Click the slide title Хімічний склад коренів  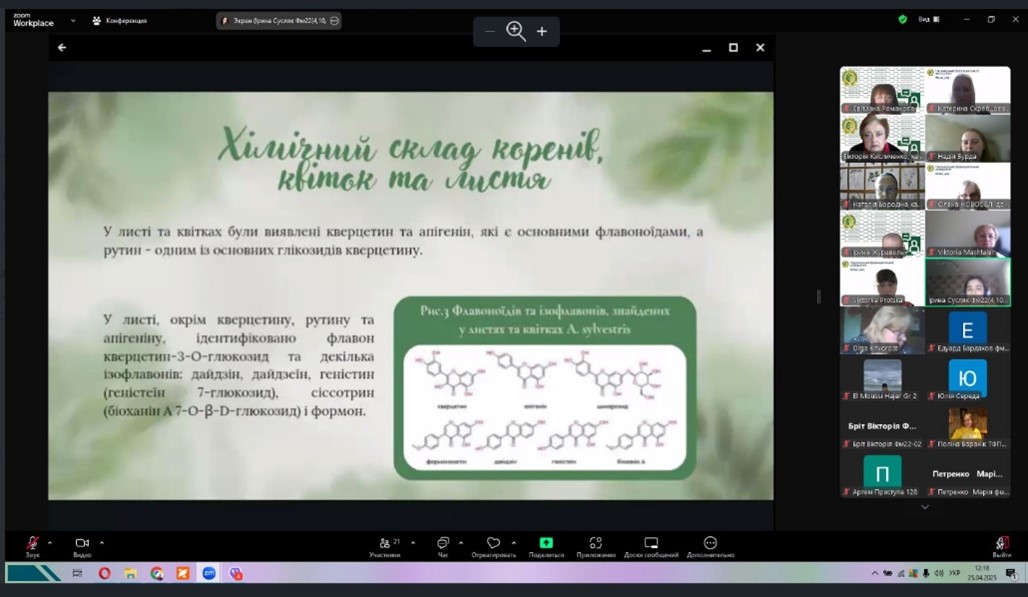coord(411,159)
